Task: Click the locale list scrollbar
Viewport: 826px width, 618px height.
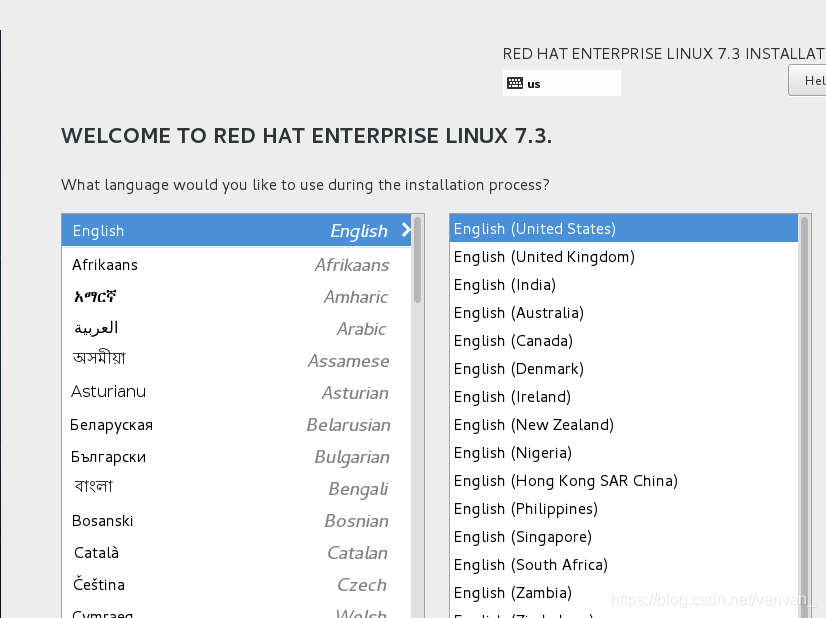Action: coord(804,416)
